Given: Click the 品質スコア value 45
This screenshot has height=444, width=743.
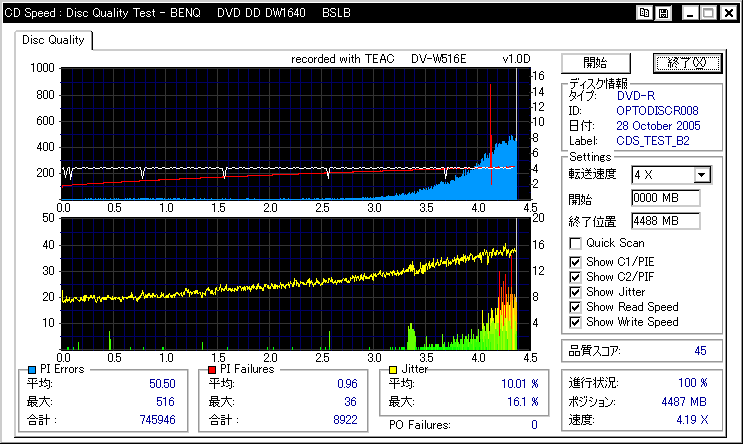Looking at the screenshot, I should (x=700, y=351).
